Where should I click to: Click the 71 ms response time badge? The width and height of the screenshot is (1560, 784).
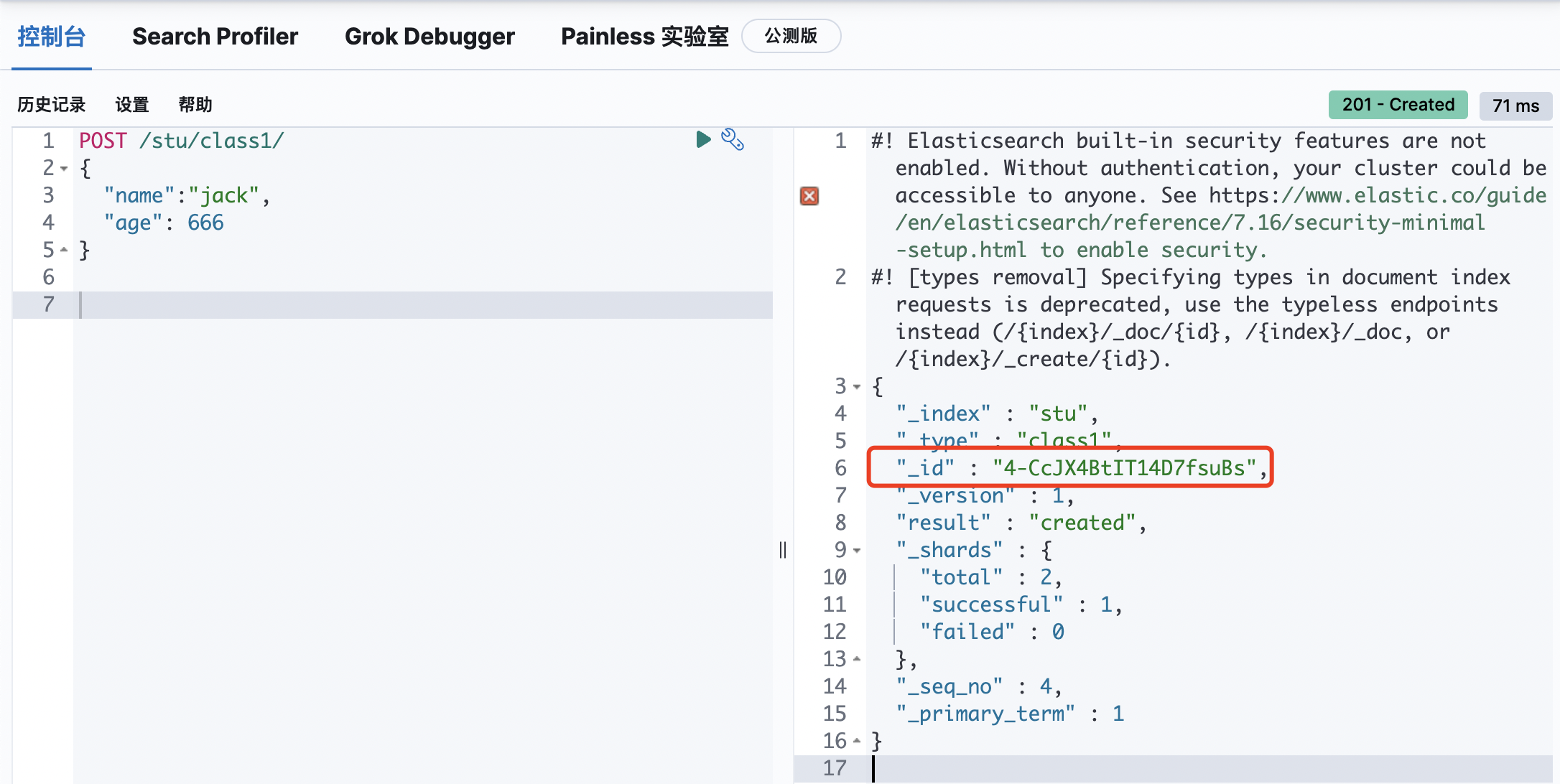(1515, 106)
